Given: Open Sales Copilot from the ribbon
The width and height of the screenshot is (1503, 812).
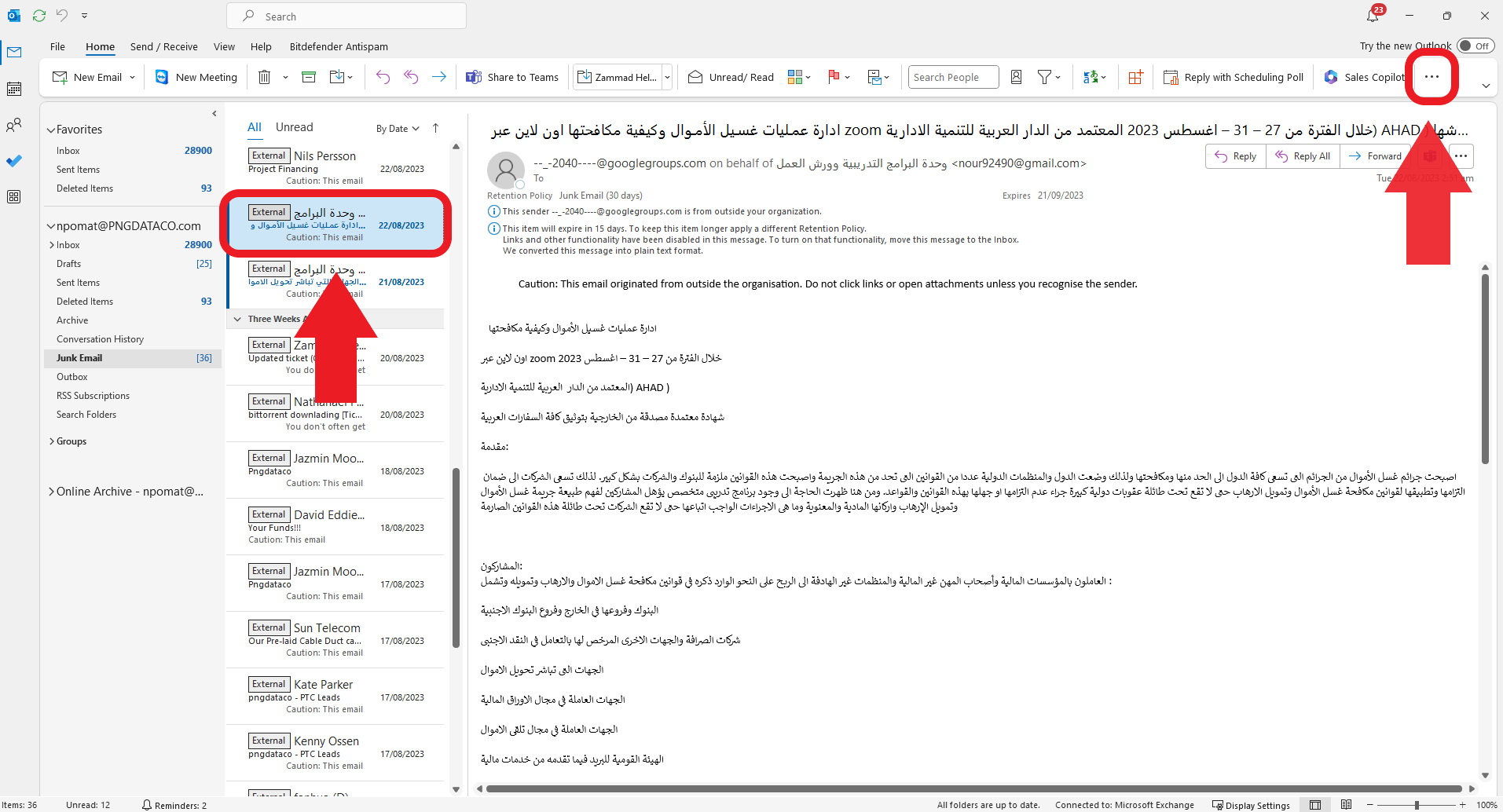Looking at the screenshot, I should click(1365, 77).
